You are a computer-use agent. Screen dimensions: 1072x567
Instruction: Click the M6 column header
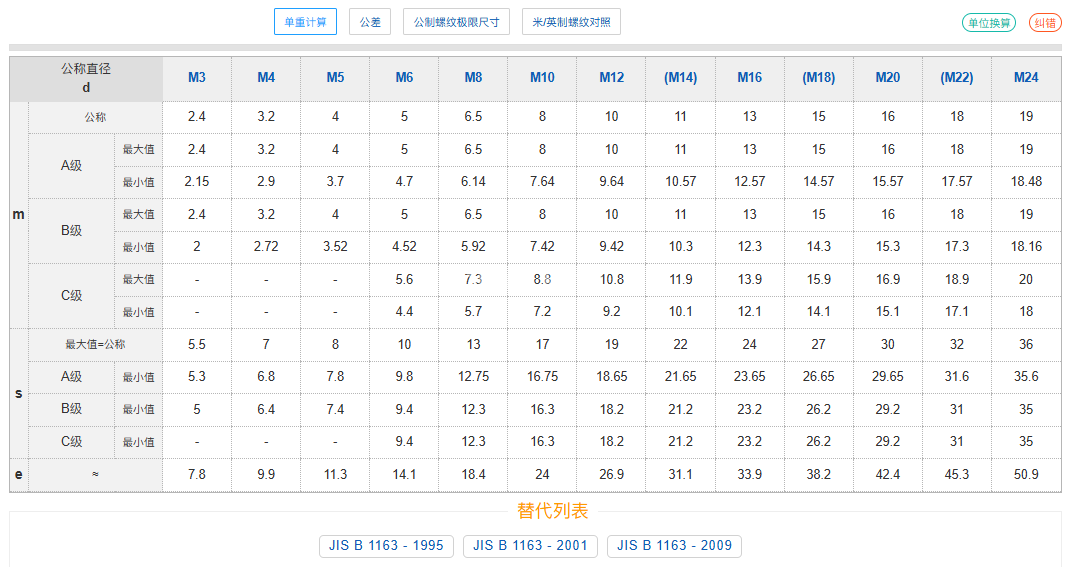pyautogui.click(x=404, y=78)
